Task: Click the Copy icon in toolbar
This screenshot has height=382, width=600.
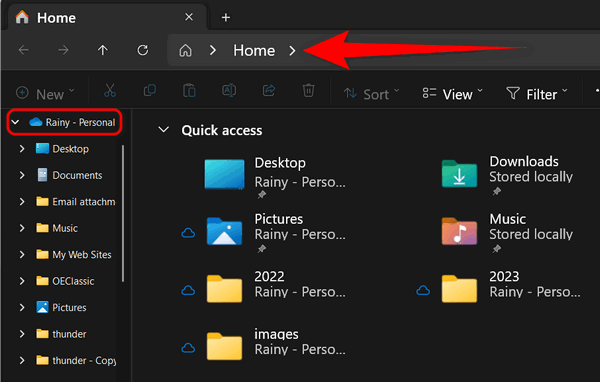Action: point(150,91)
